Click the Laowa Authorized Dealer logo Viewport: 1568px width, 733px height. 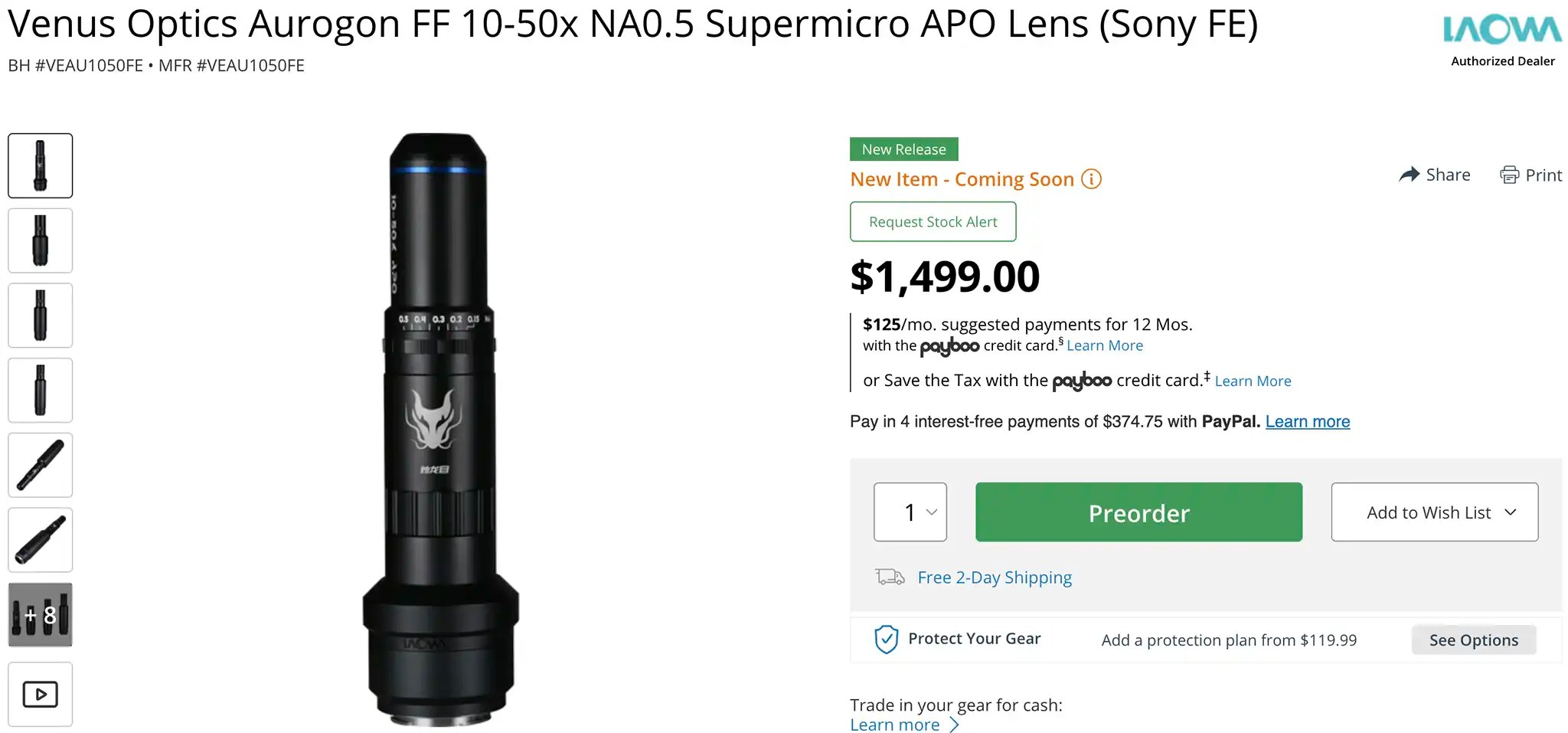click(x=1502, y=40)
